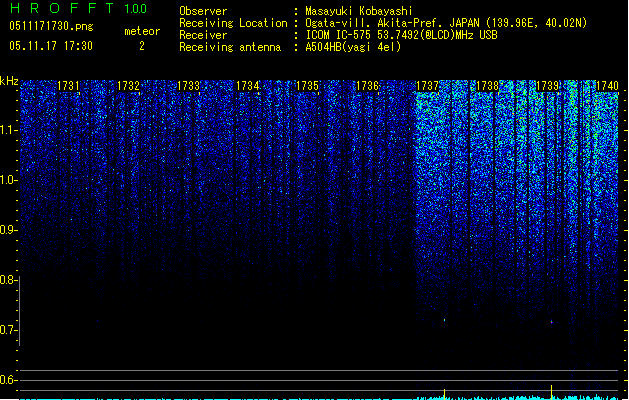629x400 pixels.
Task: Click the meteor label
Action: click(x=142, y=31)
